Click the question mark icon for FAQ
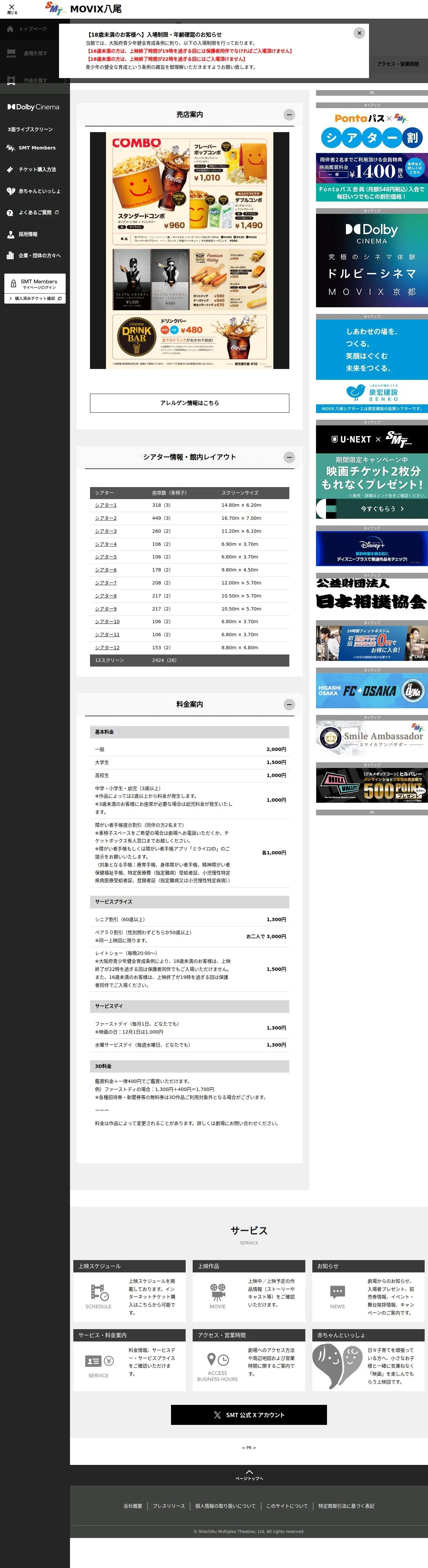 (10, 213)
